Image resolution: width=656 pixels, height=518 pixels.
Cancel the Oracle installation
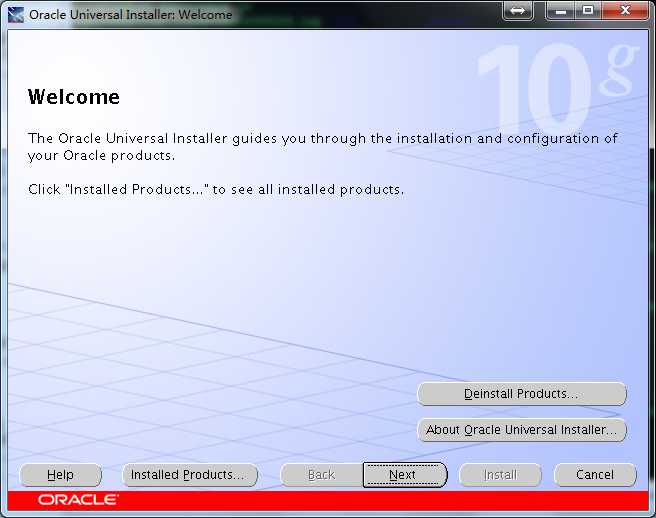click(595, 475)
